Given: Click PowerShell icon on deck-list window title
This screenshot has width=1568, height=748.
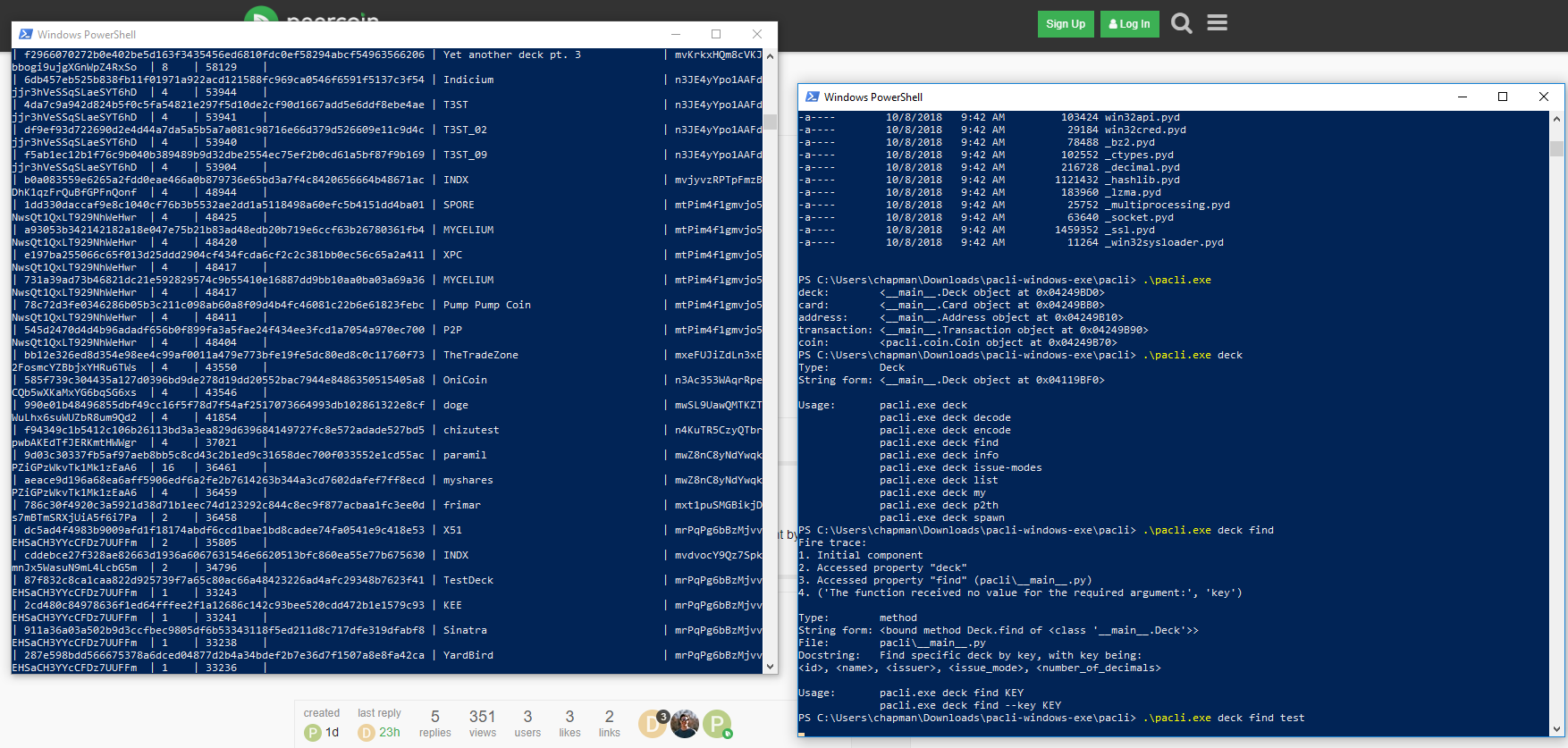Looking at the screenshot, I should 24,35.
